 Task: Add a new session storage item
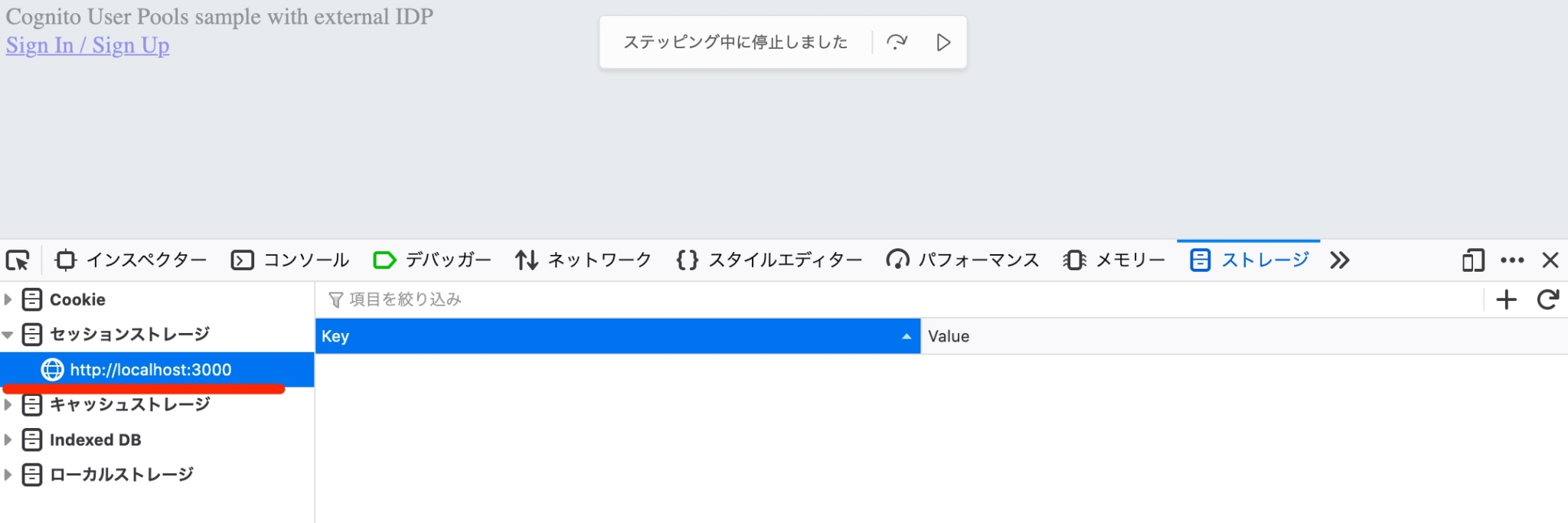click(x=1507, y=299)
